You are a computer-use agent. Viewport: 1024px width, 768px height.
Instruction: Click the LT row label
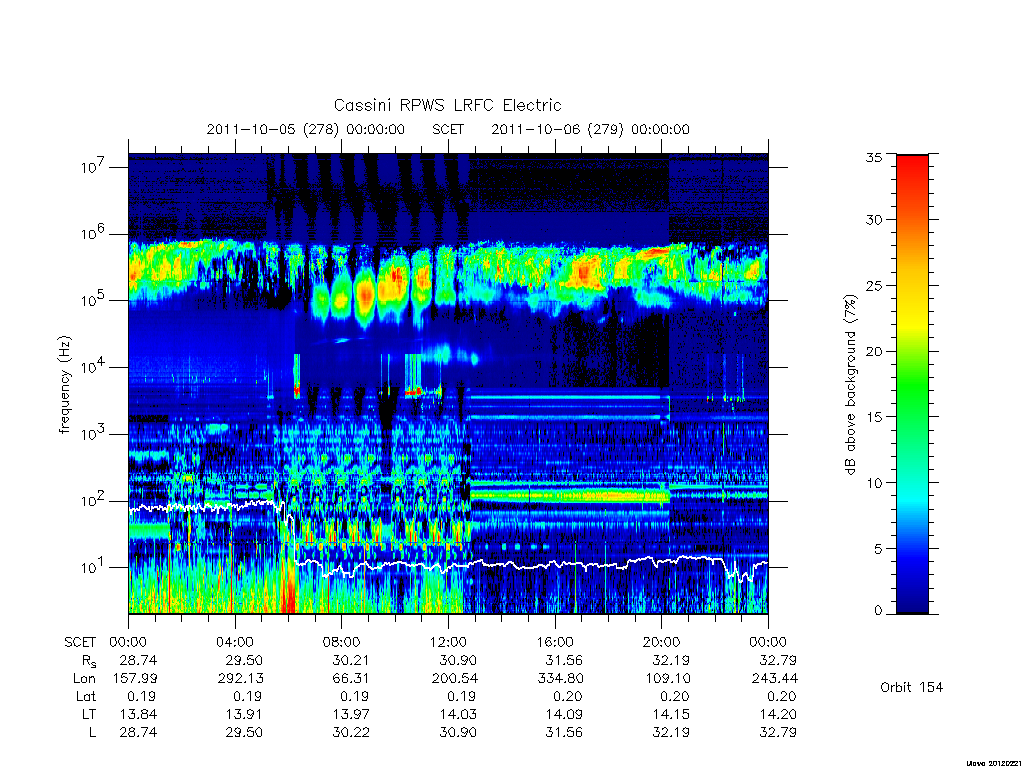89,714
